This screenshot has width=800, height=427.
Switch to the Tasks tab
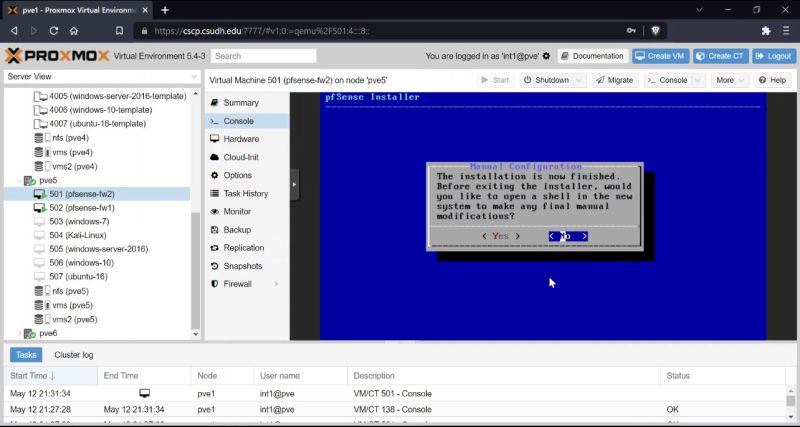tap(26, 355)
